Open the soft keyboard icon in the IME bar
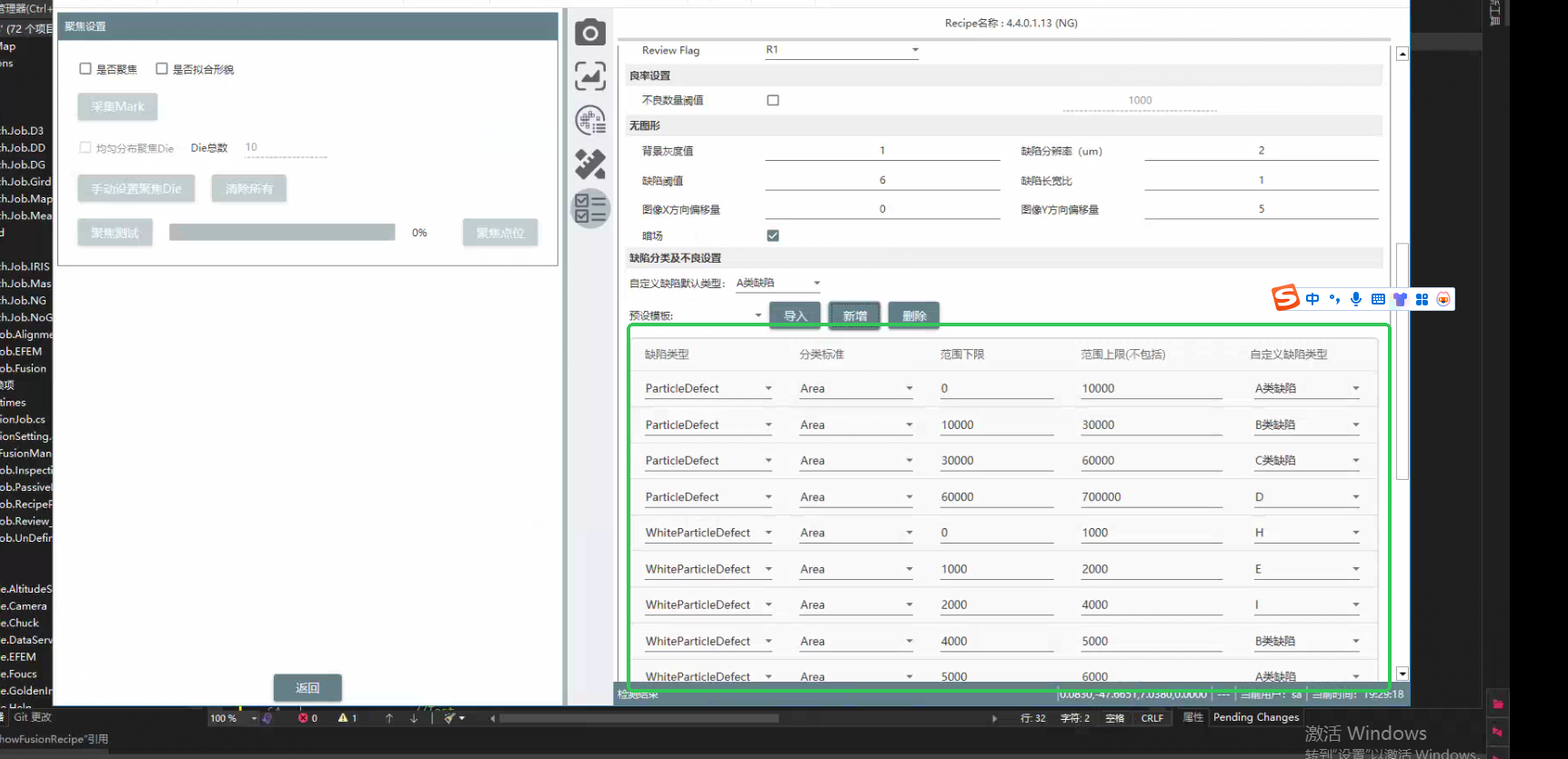1568x759 pixels. pyautogui.click(x=1378, y=299)
